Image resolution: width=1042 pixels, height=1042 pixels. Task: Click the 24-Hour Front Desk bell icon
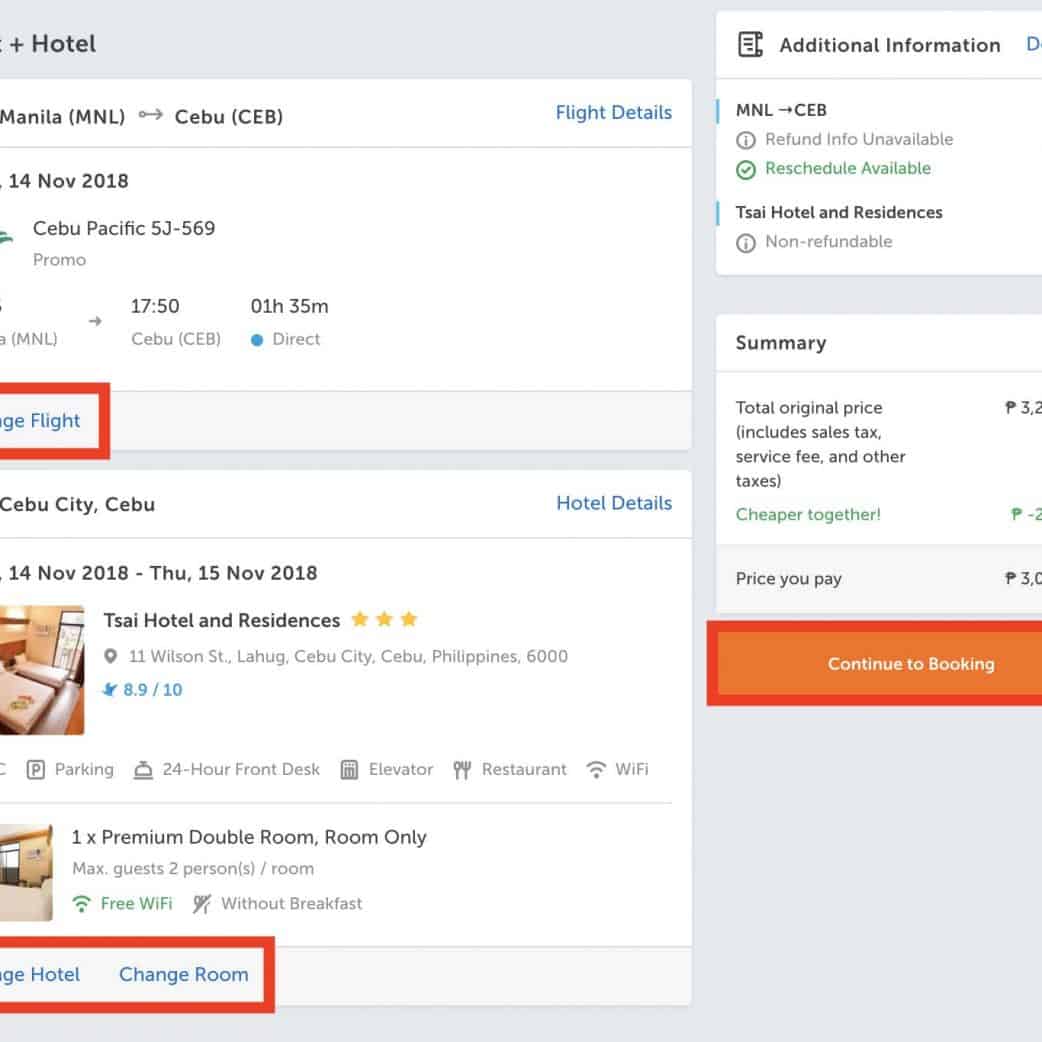143,770
